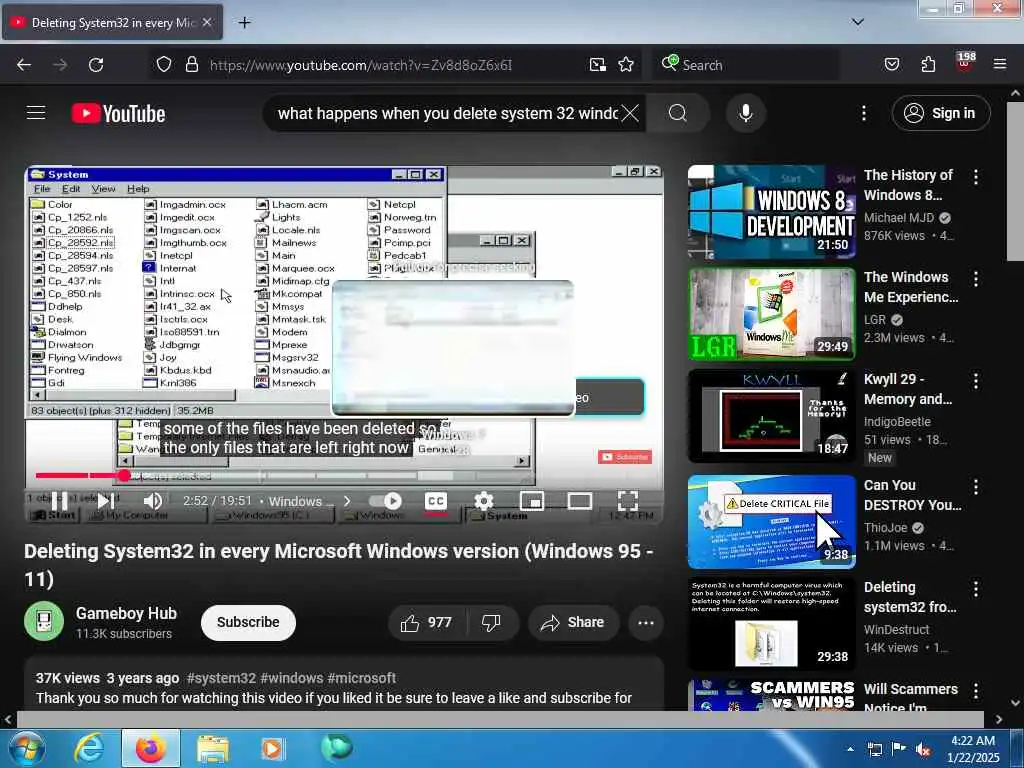The width and height of the screenshot is (1024, 768).
Task: Click the #microsoft hashtag
Action: pos(361,679)
